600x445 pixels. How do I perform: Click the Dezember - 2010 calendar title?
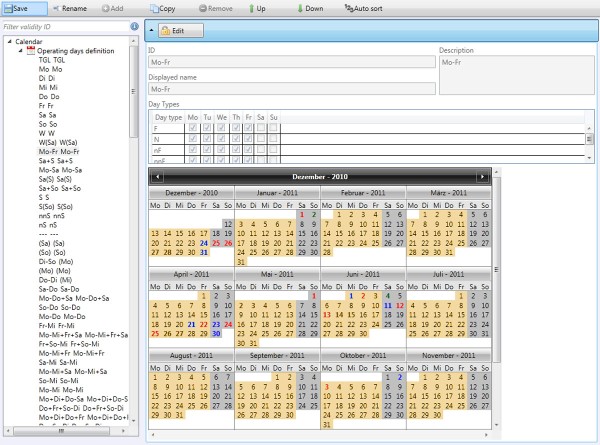319,176
